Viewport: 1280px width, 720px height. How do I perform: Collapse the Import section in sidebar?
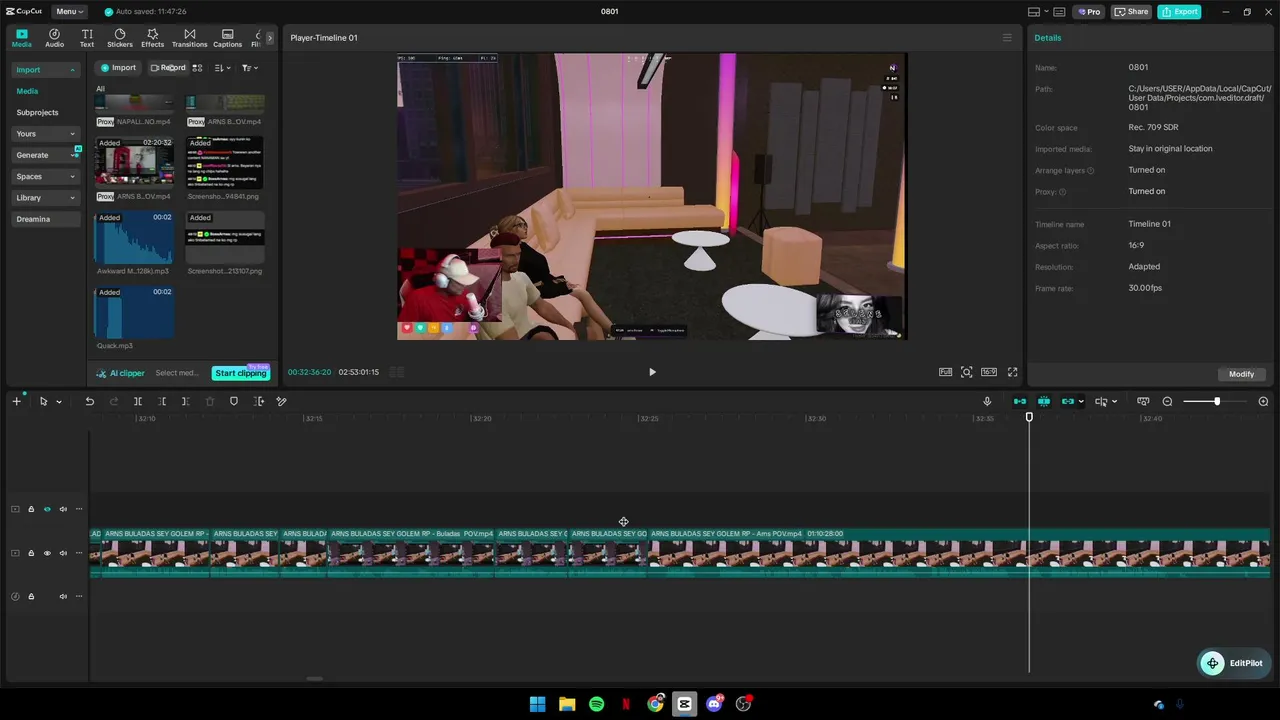(45, 70)
